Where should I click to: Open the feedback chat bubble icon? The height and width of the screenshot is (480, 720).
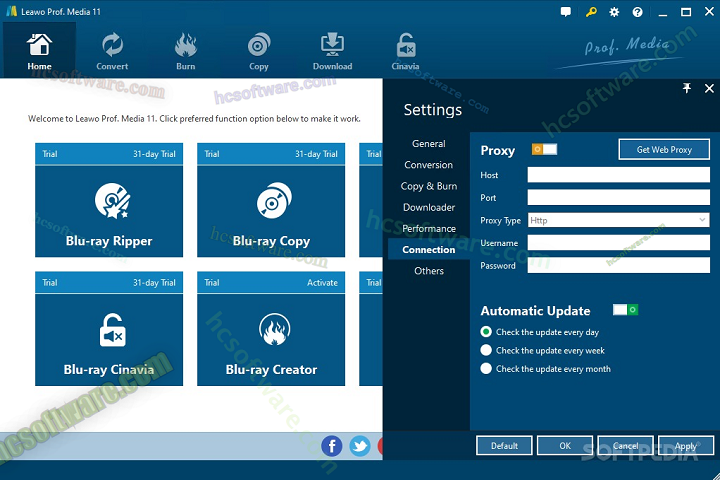tap(566, 12)
